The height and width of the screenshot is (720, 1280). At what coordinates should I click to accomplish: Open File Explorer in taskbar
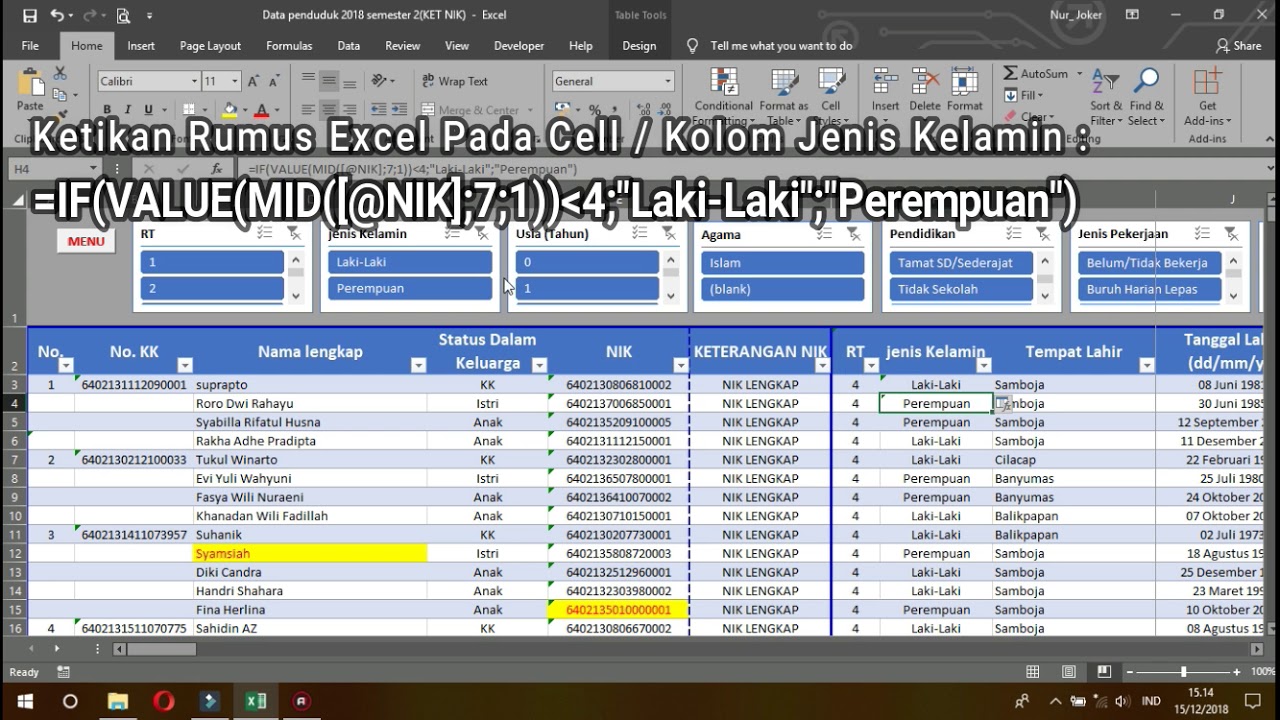coord(118,701)
